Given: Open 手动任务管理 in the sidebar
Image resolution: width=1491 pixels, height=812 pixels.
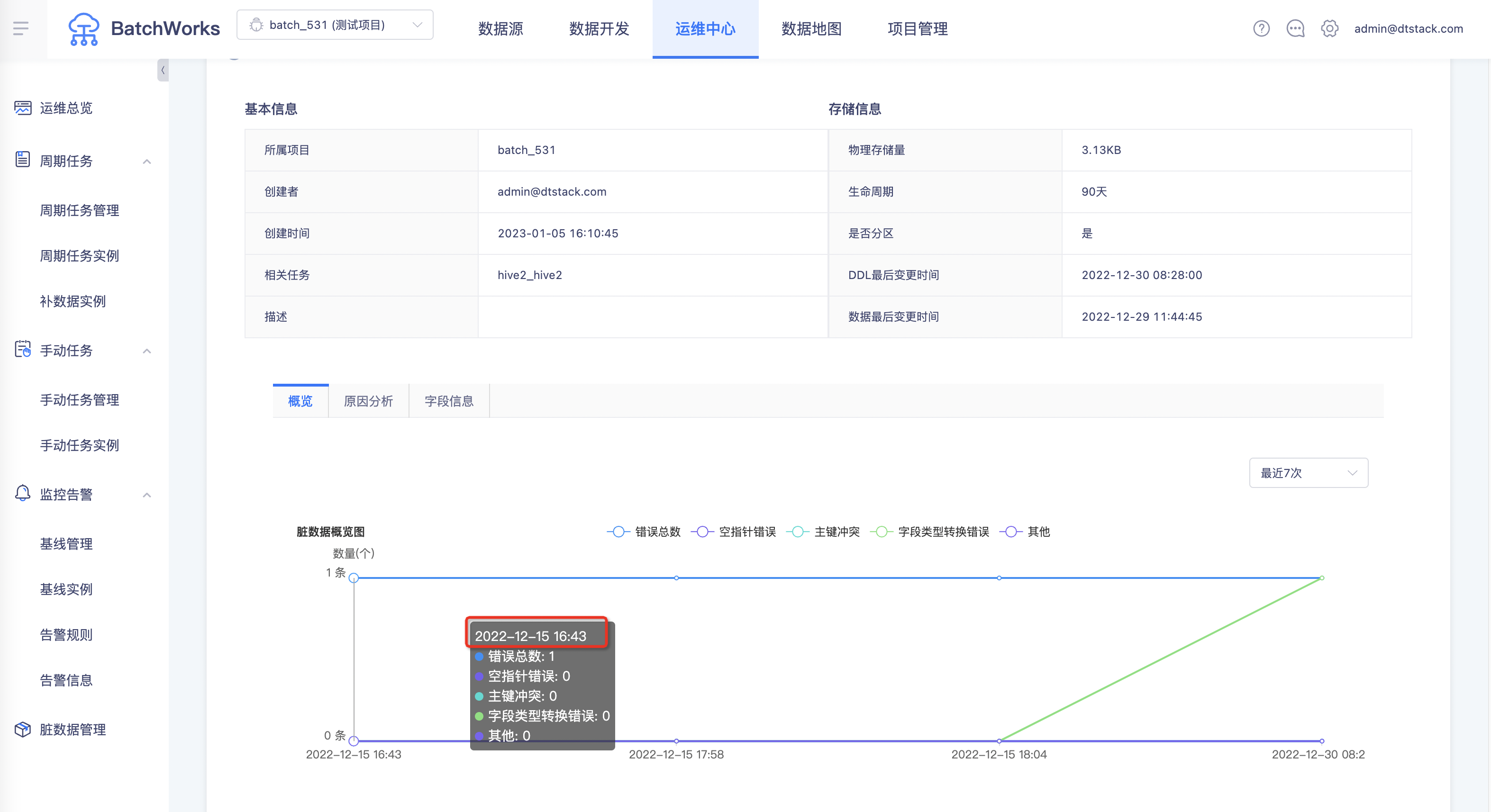Looking at the screenshot, I should (79, 400).
